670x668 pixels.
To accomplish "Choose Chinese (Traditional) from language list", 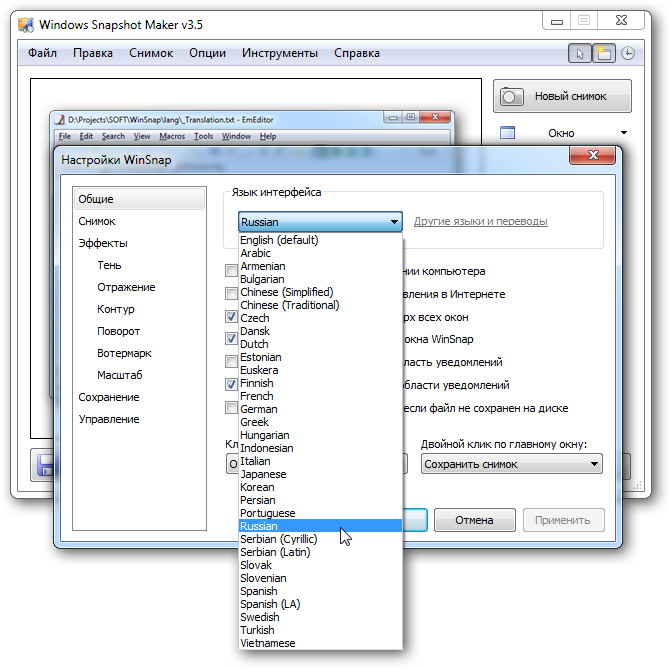I will click(320, 305).
